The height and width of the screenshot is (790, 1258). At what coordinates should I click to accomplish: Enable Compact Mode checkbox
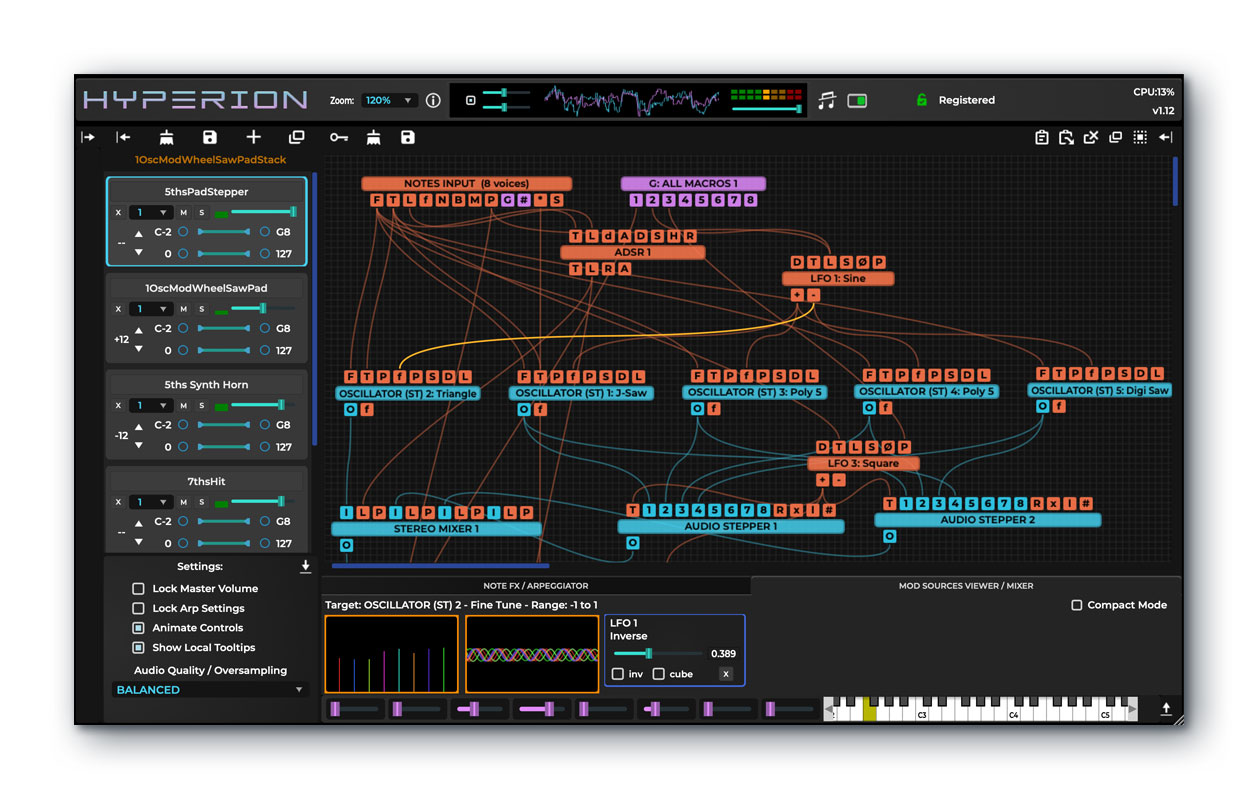[1076, 605]
